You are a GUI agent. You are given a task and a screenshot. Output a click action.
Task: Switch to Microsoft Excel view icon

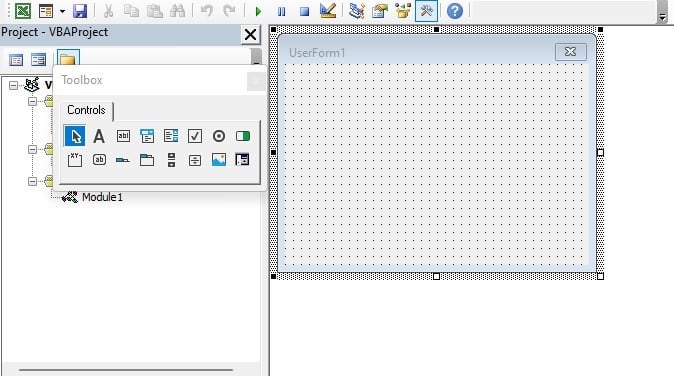point(23,11)
